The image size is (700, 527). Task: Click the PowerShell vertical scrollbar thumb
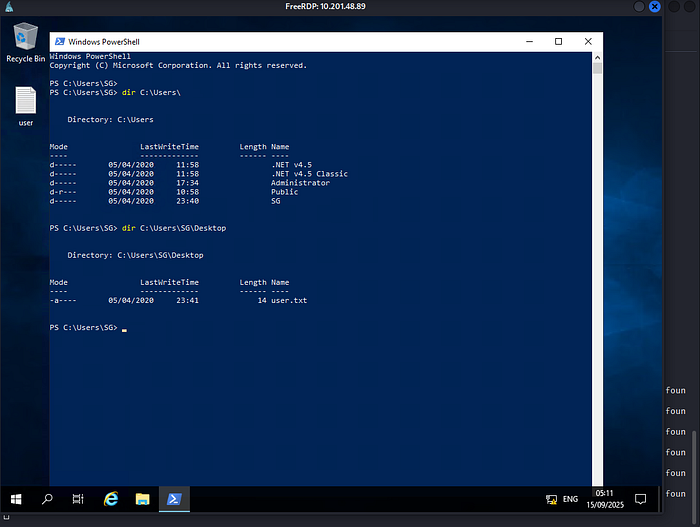(x=597, y=68)
